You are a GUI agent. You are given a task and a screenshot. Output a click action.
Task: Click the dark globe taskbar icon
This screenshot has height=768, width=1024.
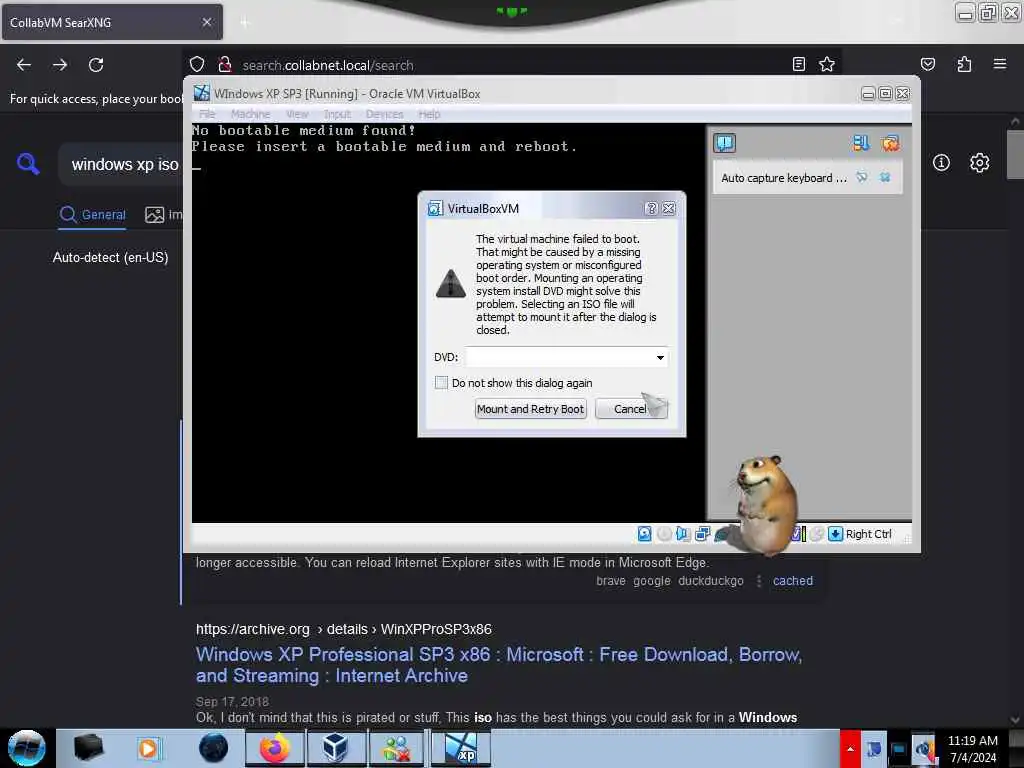214,748
